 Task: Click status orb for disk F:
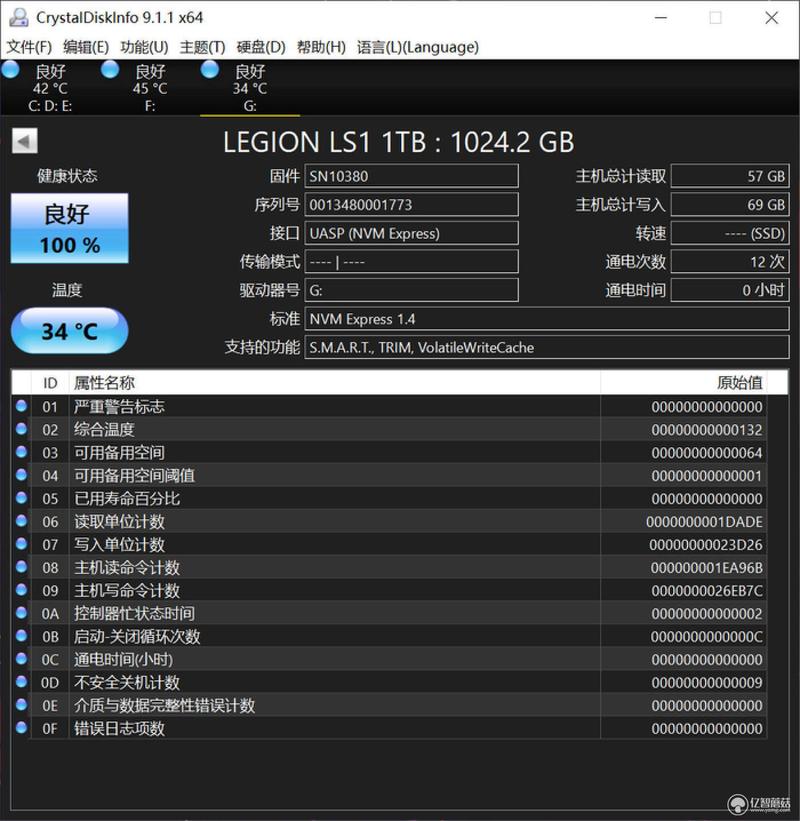(110, 70)
